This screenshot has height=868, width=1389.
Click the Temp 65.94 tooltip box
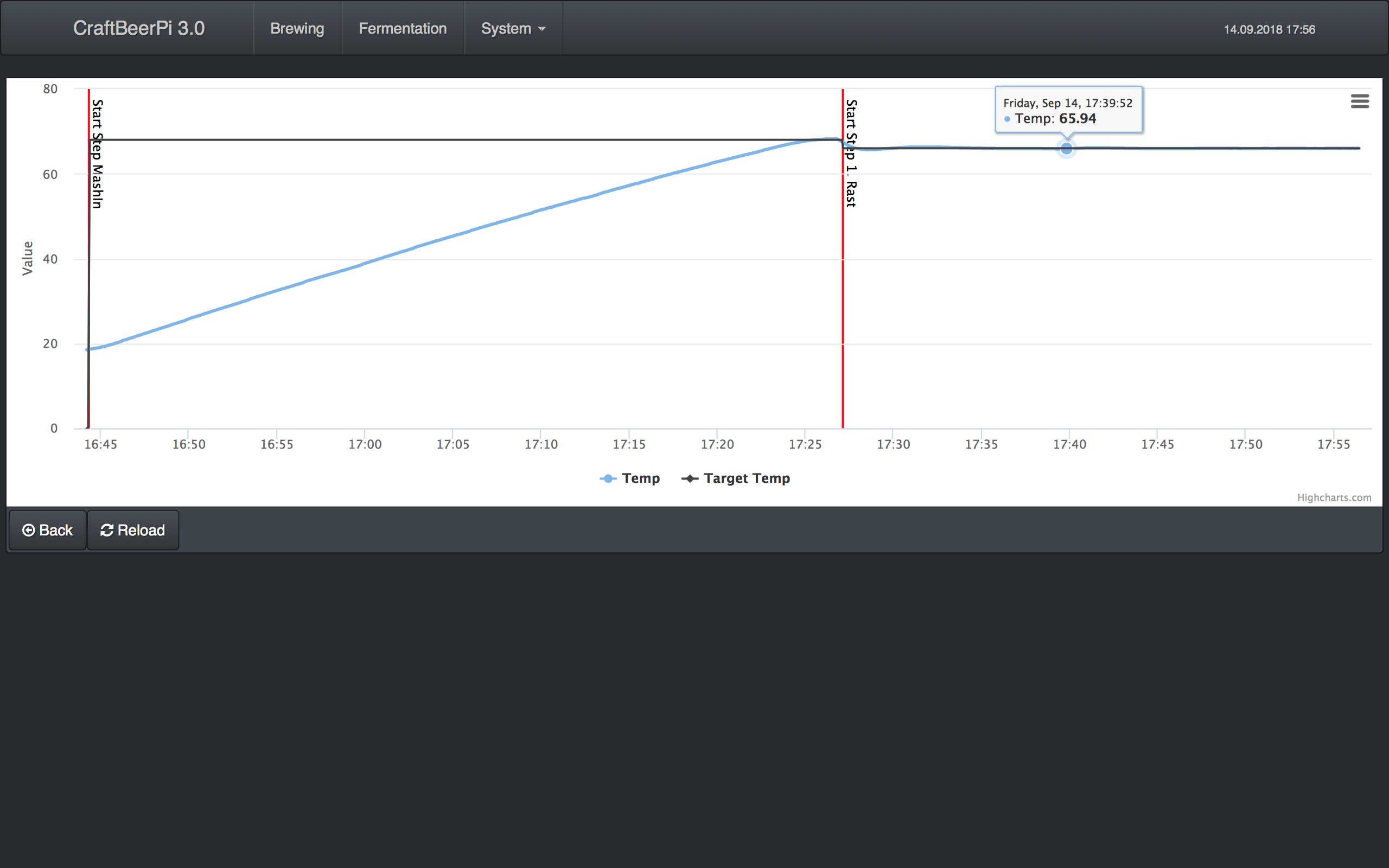pos(1068,110)
